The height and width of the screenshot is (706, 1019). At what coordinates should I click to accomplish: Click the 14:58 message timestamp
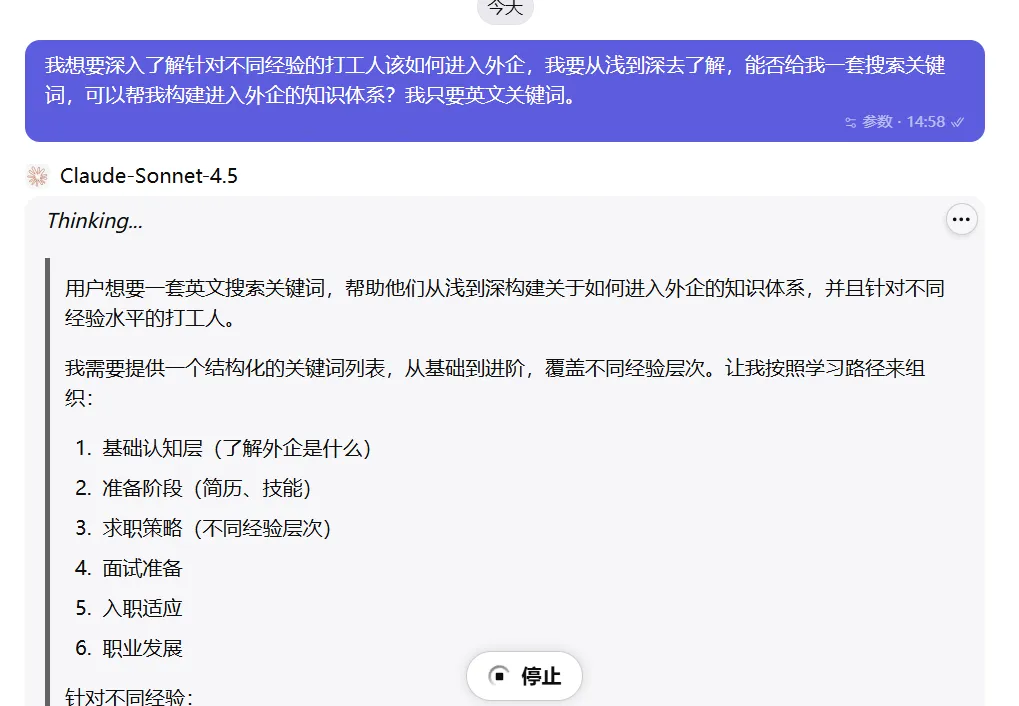click(925, 122)
